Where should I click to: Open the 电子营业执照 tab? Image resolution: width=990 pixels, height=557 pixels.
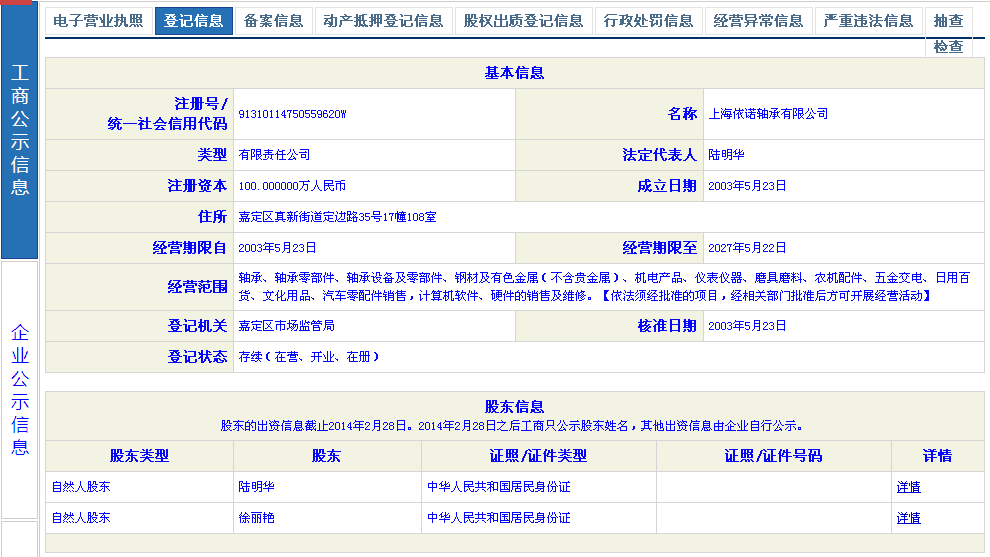pyautogui.click(x=97, y=21)
